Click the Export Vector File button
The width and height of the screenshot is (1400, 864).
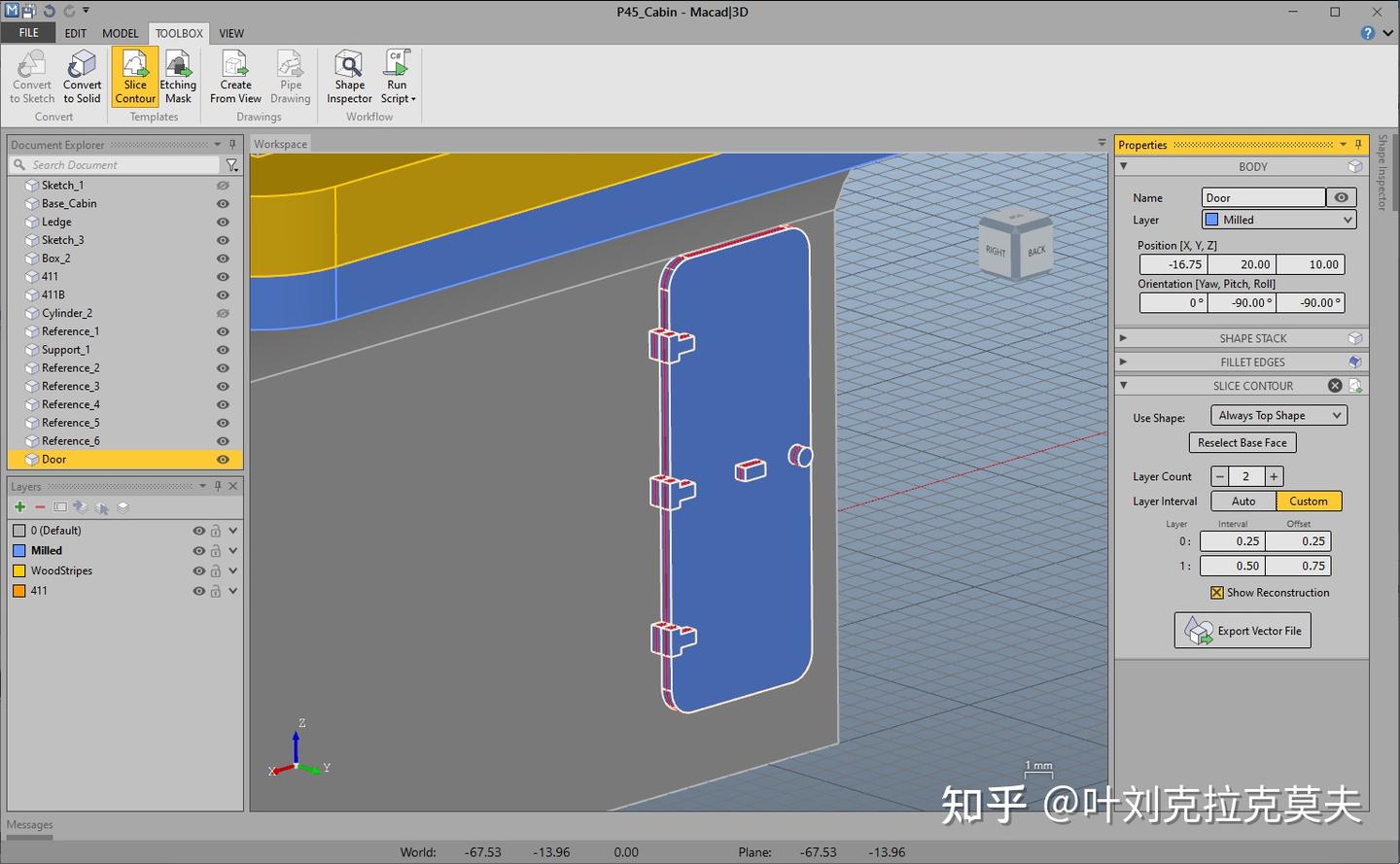(x=1242, y=630)
